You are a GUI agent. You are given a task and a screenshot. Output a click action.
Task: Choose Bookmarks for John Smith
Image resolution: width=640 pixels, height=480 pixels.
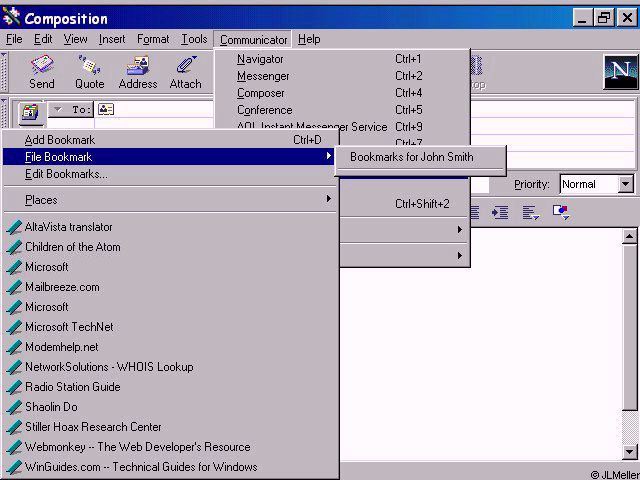coord(420,157)
